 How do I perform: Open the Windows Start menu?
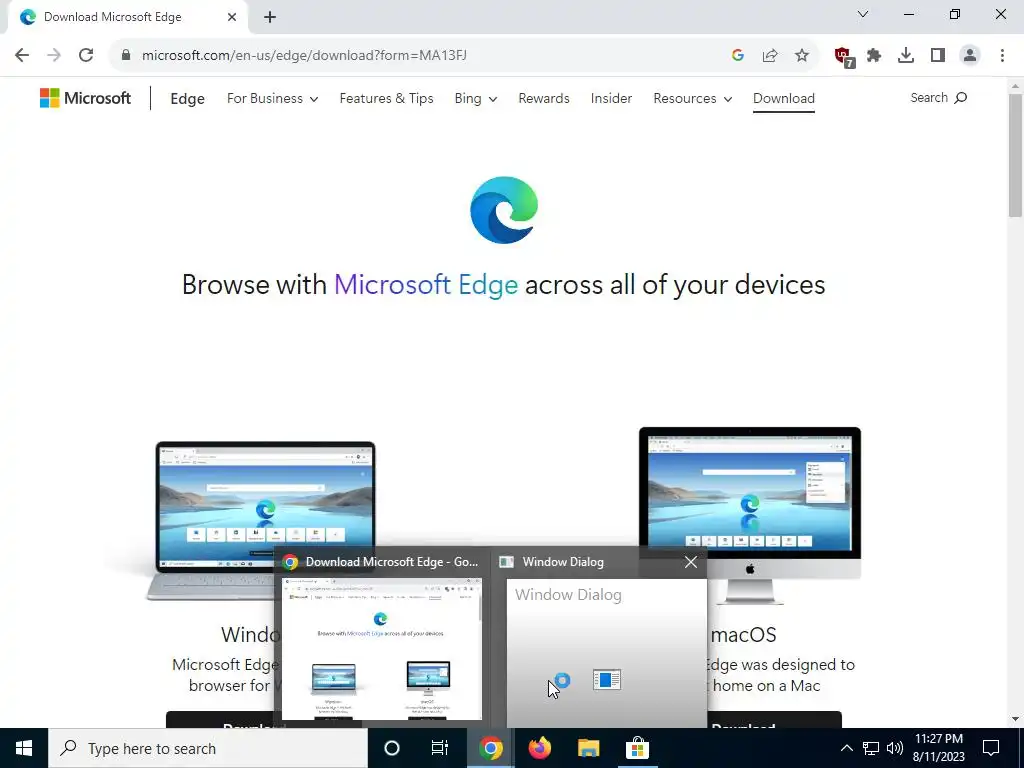[24, 748]
